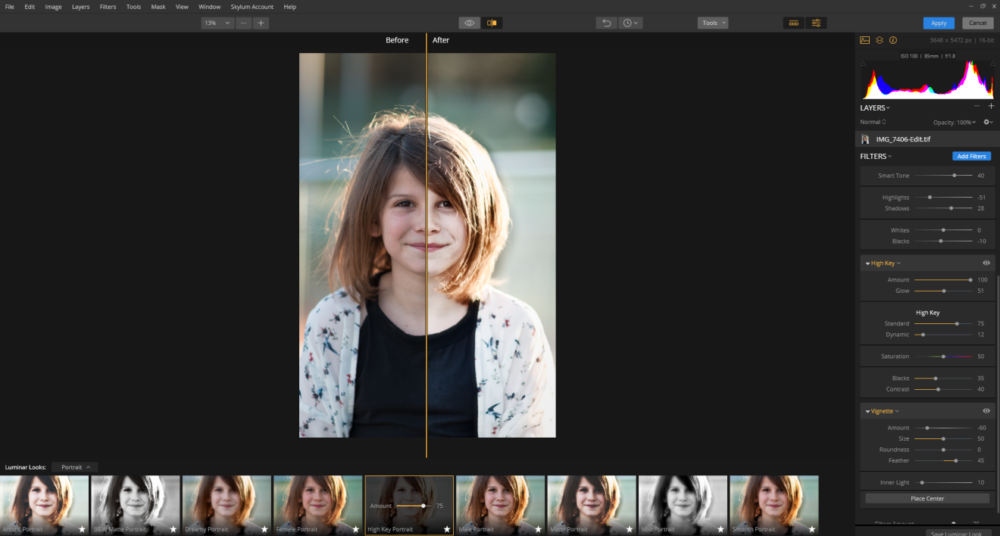Screen dimensions: 1000x536
Task: Favorite star on High Key Portrait look
Action: click(x=446, y=529)
